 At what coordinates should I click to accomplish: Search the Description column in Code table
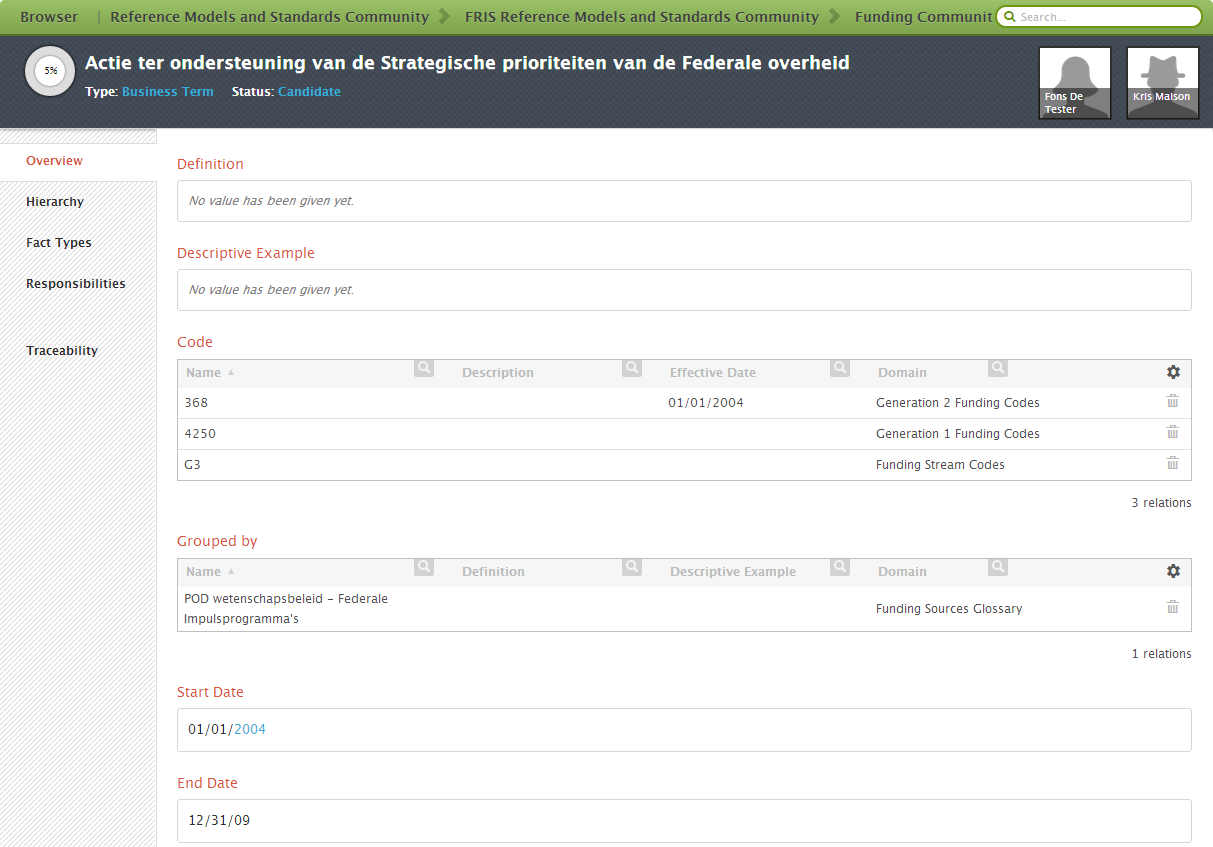pos(632,368)
